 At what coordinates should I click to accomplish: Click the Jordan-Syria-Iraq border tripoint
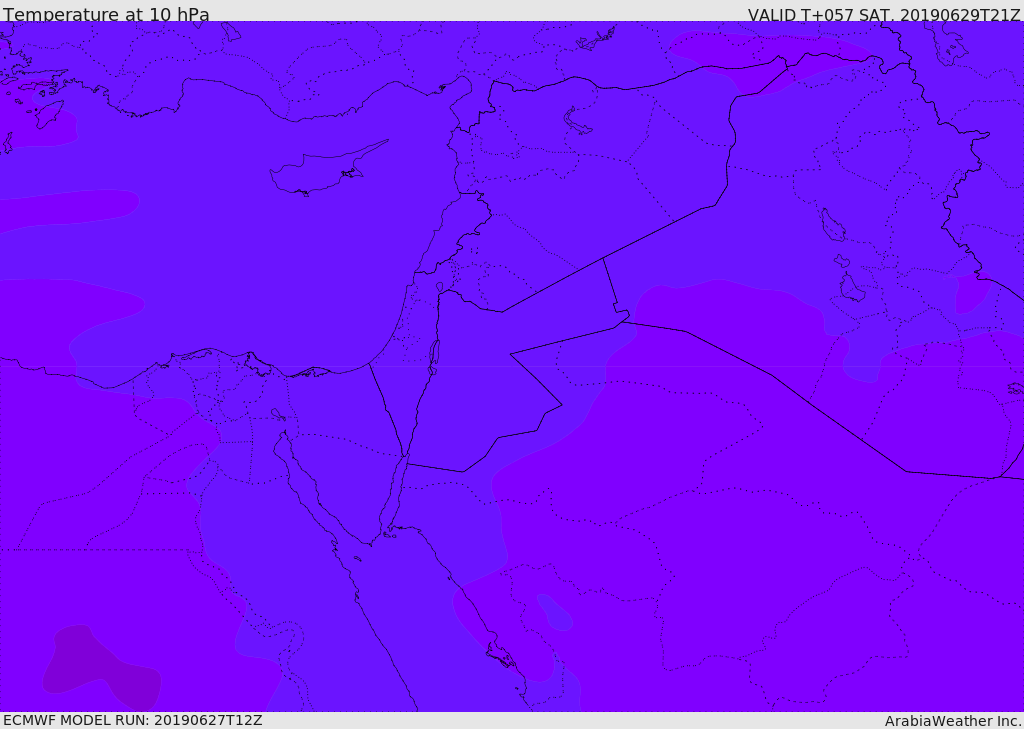[603, 258]
